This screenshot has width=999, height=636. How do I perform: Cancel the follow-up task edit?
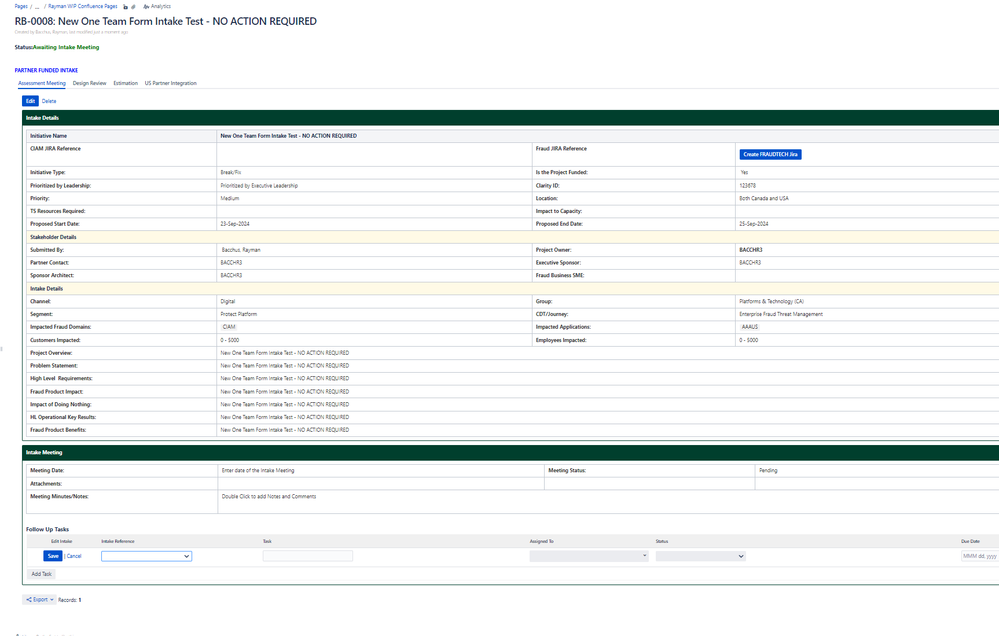coord(75,556)
